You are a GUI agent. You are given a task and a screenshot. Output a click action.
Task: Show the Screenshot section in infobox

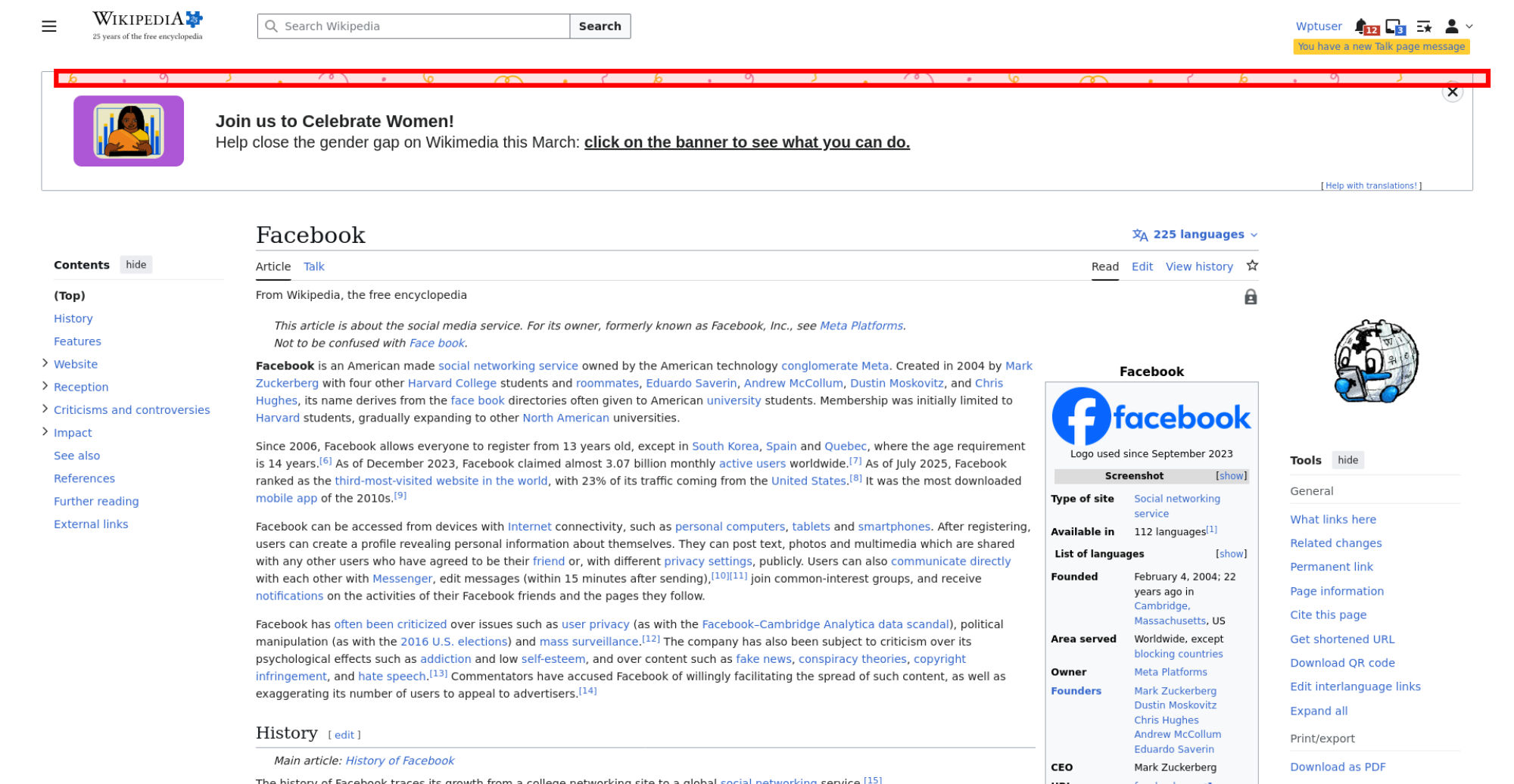(1231, 476)
